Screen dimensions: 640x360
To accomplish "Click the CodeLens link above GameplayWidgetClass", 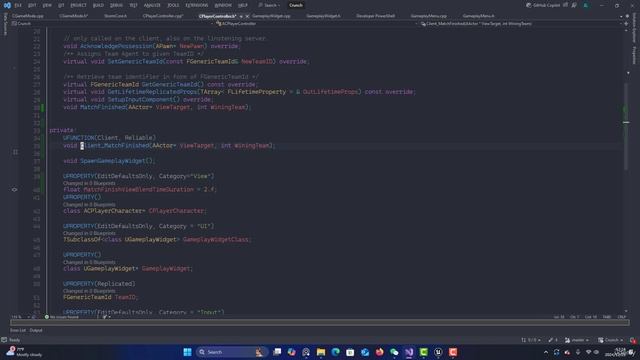I will tap(89, 233).
